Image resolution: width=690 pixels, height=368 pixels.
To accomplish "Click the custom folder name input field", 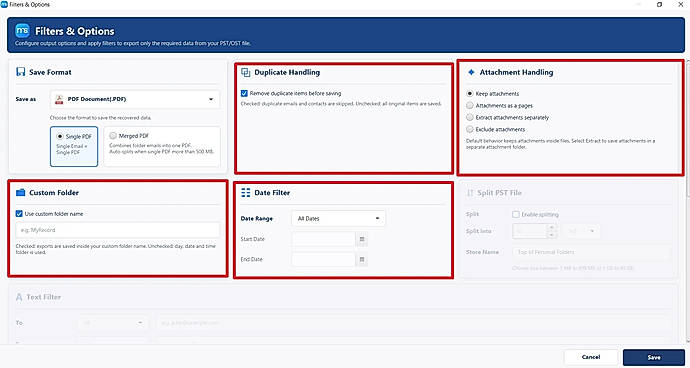I will pos(117,230).
